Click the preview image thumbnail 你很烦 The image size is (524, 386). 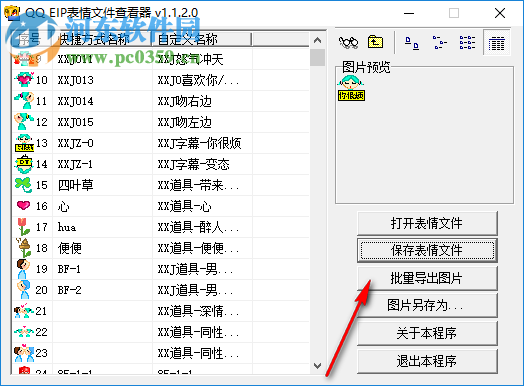click(351, 88)
